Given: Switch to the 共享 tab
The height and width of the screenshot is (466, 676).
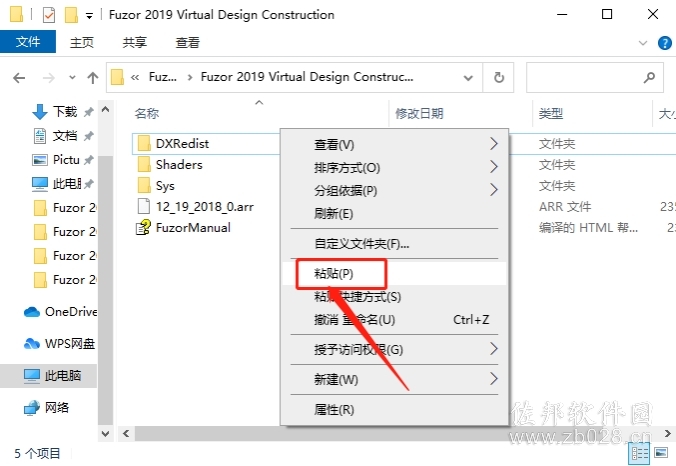Looking at the screenshot, I should coord(135,42).
